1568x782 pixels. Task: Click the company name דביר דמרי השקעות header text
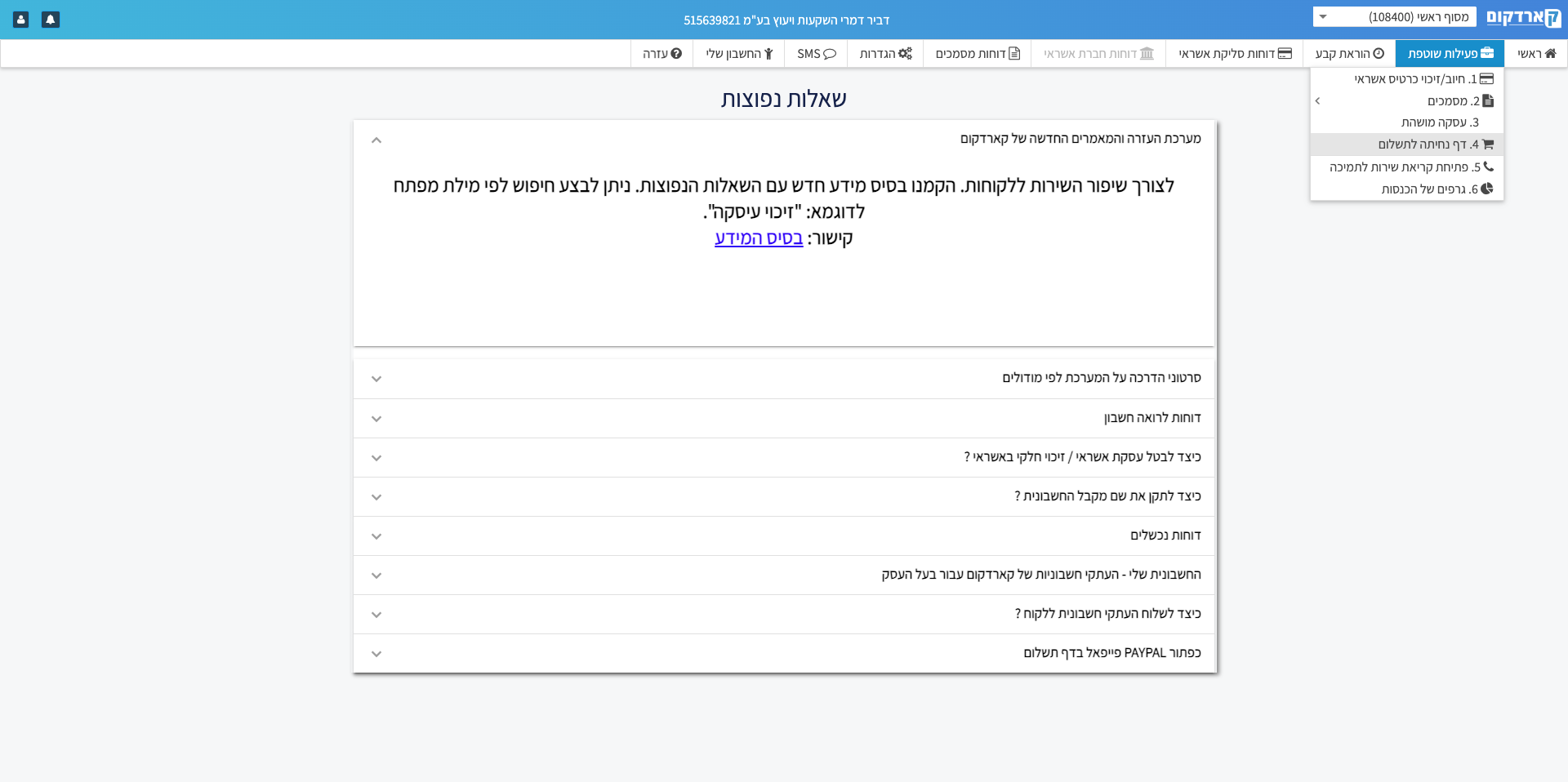(x=786, y=20)
